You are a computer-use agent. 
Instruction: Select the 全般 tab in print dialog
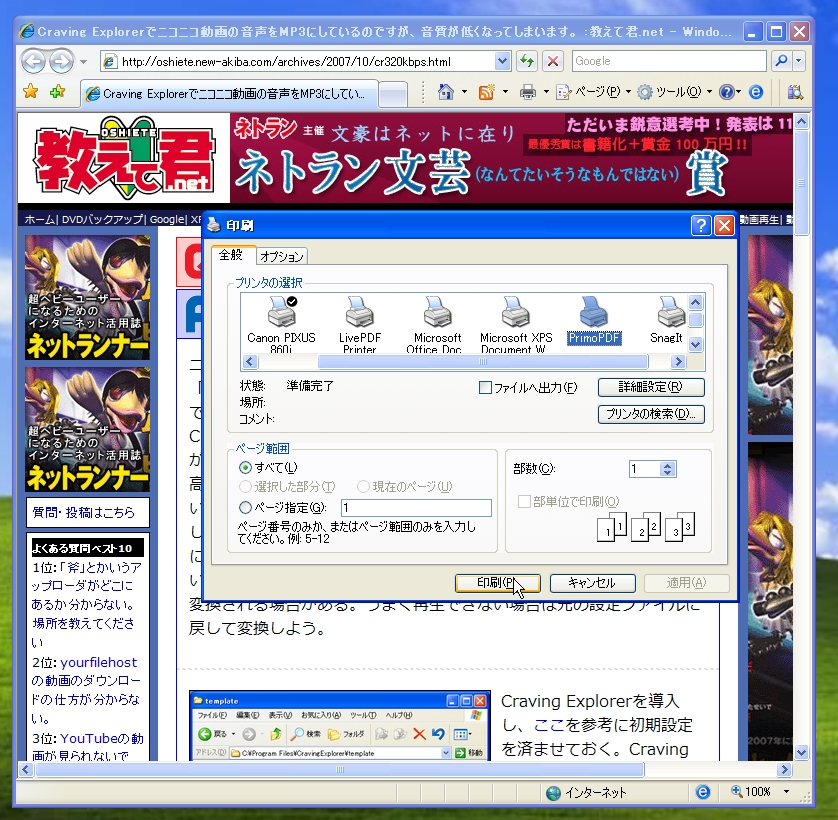[x=231, y=254]
